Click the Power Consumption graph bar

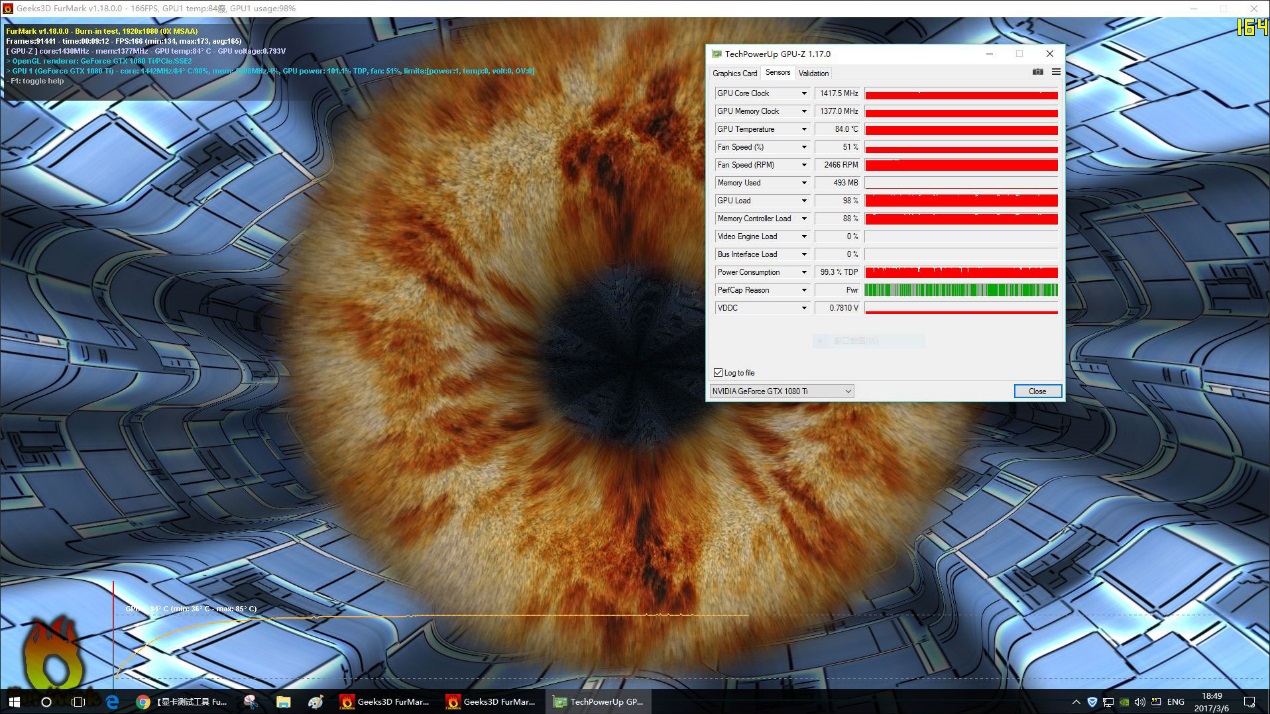coord(961,272)
